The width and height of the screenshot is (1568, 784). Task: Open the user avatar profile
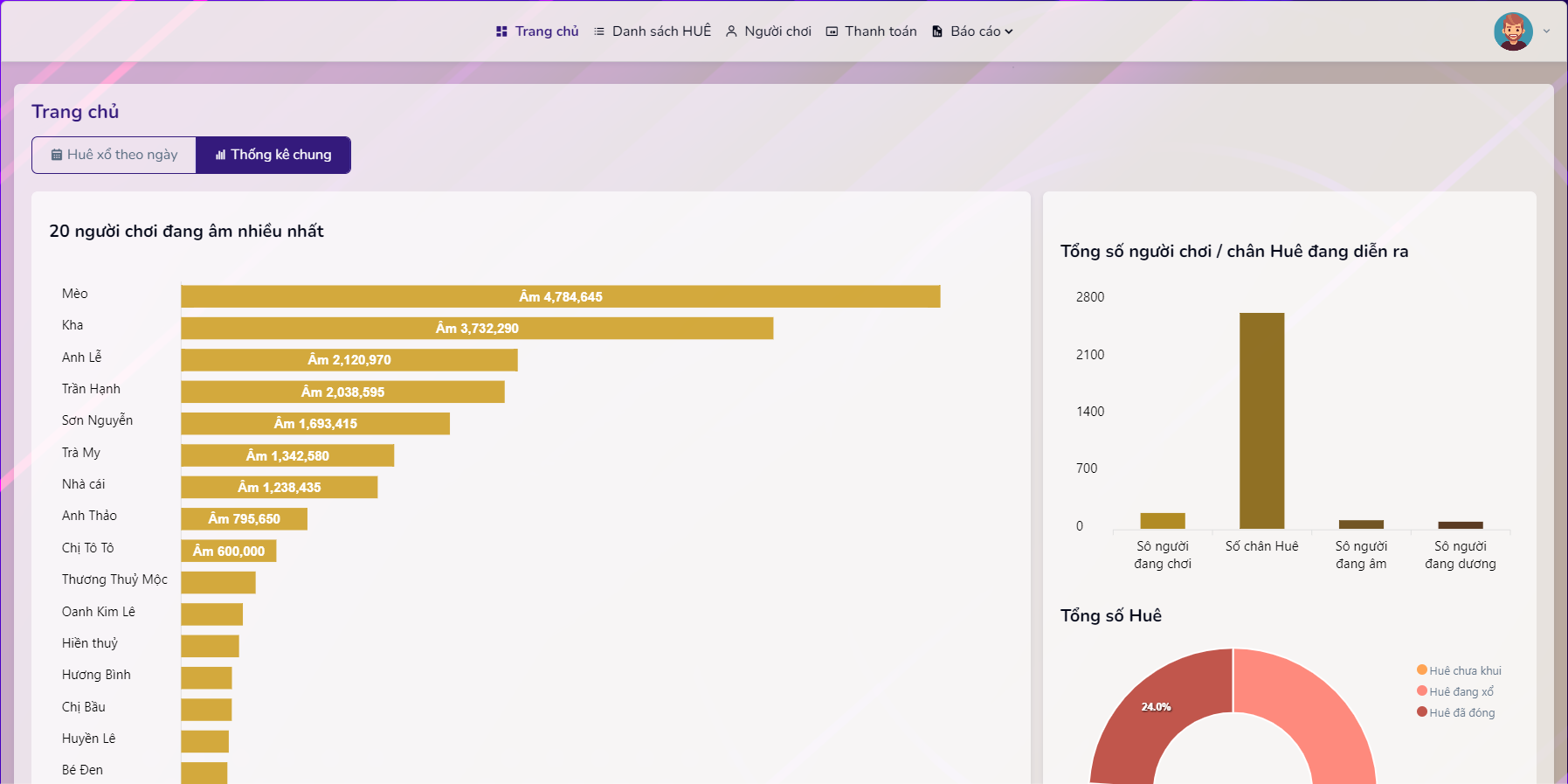(1513, 31)
